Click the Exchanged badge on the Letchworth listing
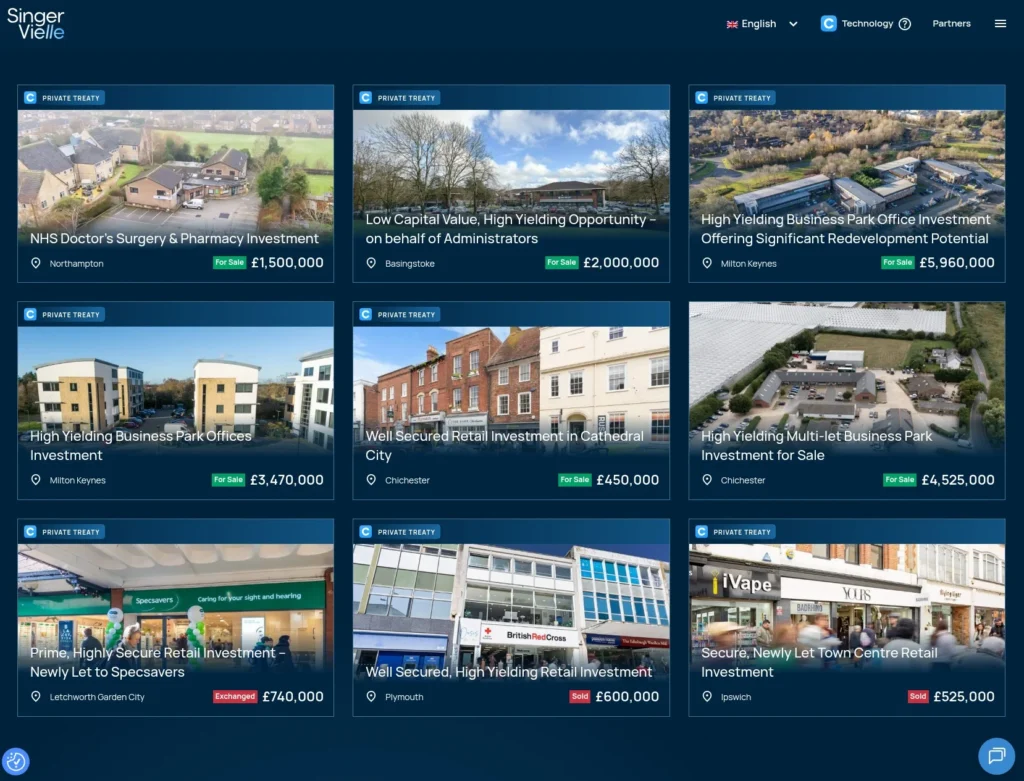Image resolution: width=1024 pixels, height=781 pixels. 235,697
